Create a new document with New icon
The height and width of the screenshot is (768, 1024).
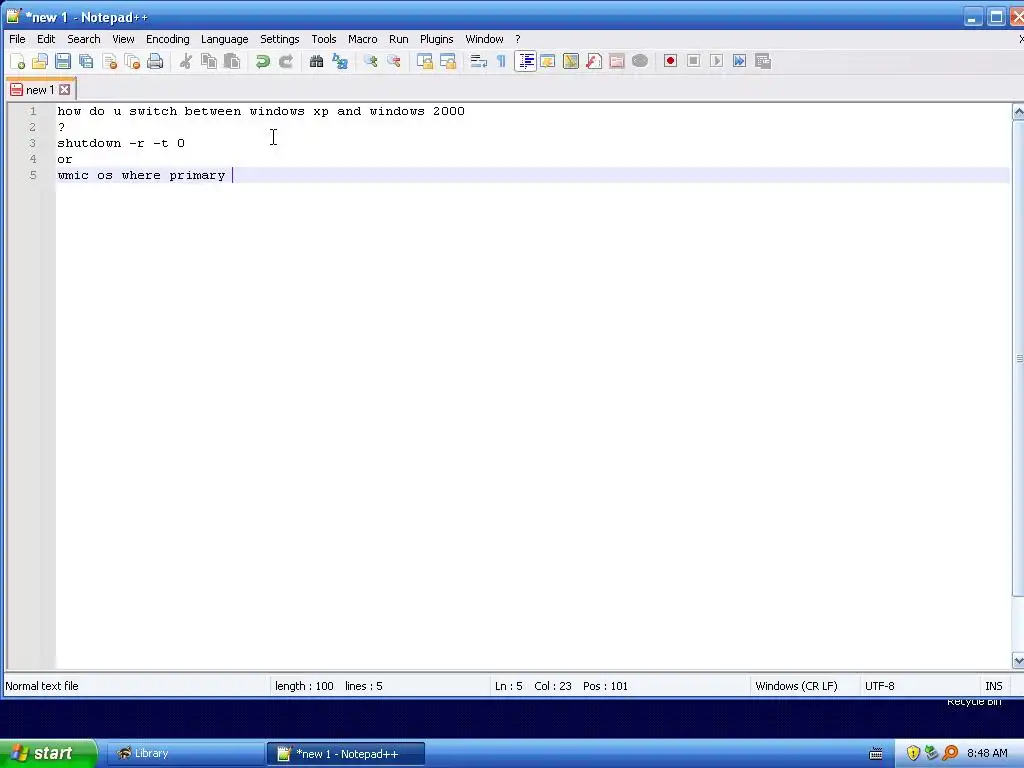point(18,61)
